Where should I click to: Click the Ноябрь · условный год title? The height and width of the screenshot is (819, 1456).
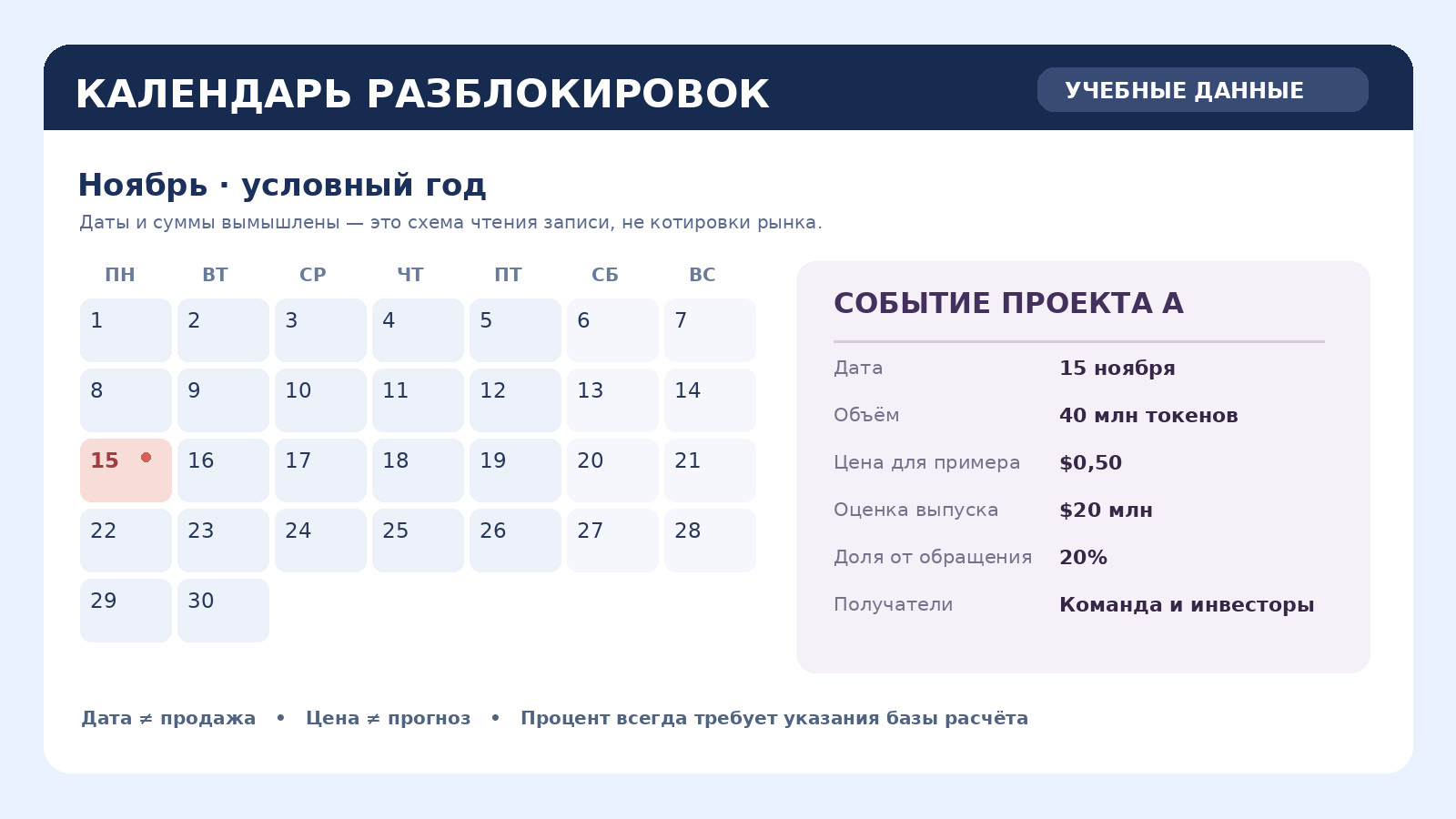point(282,185)
